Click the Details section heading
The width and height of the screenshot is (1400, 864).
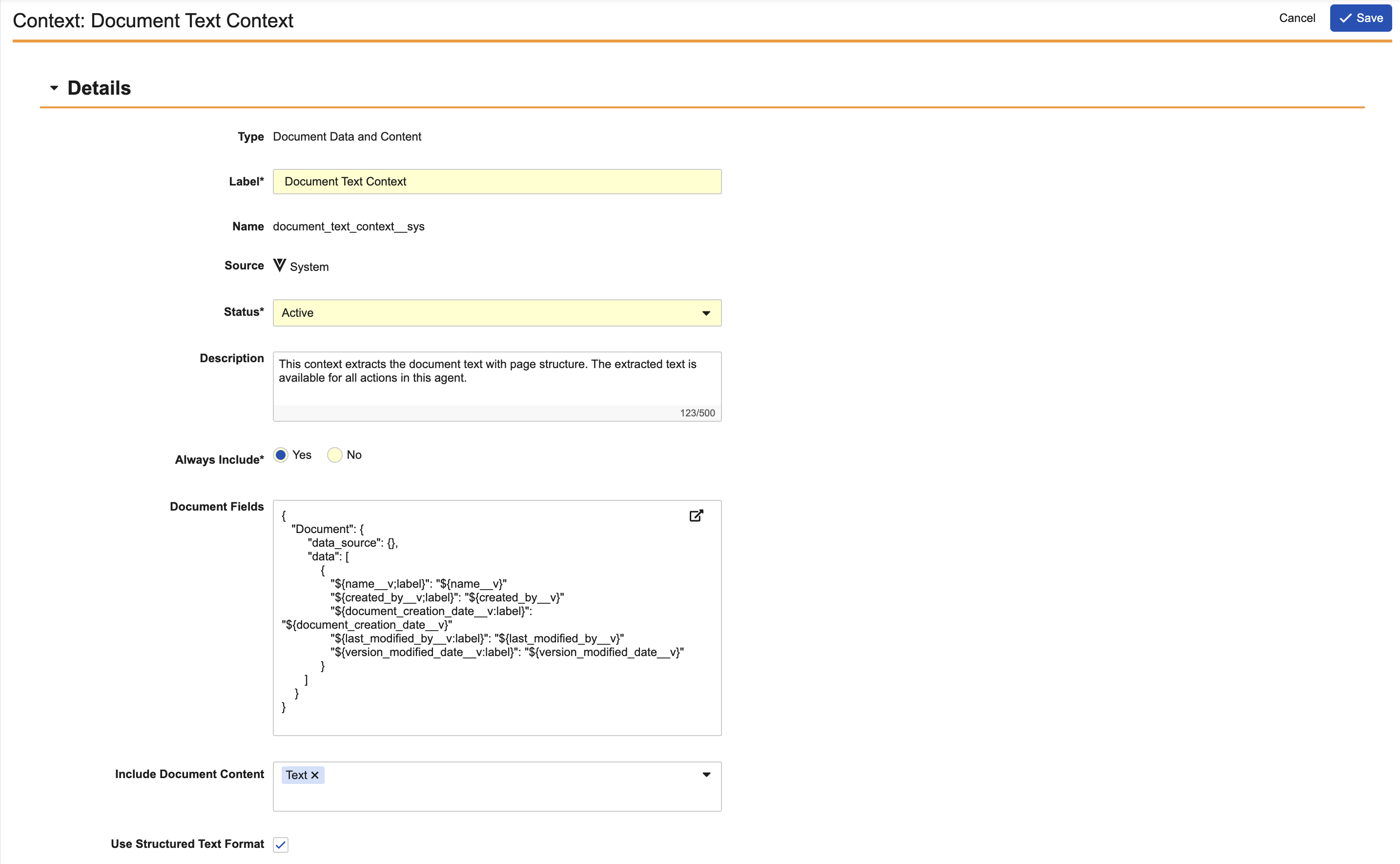pyautogui.click(x=99, y=88)
